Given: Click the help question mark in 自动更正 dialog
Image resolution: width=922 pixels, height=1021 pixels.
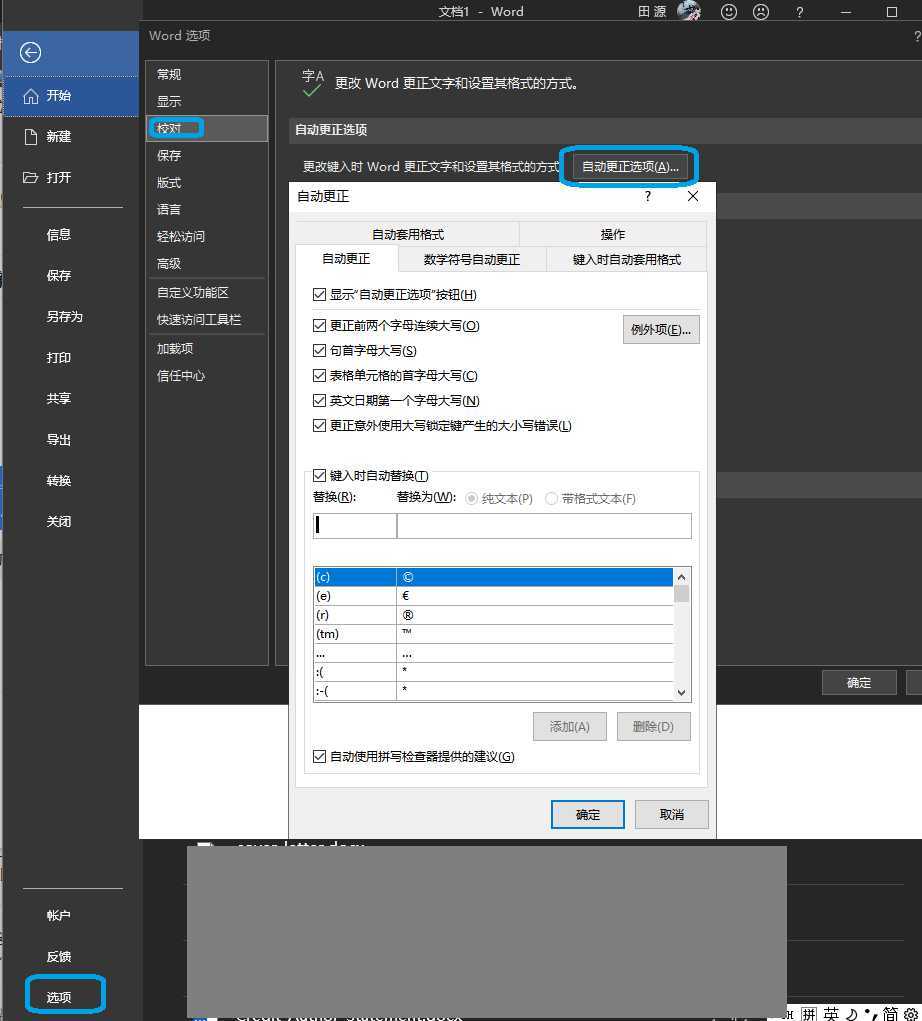Looking at the screenshot, I should tap(648, 197).
